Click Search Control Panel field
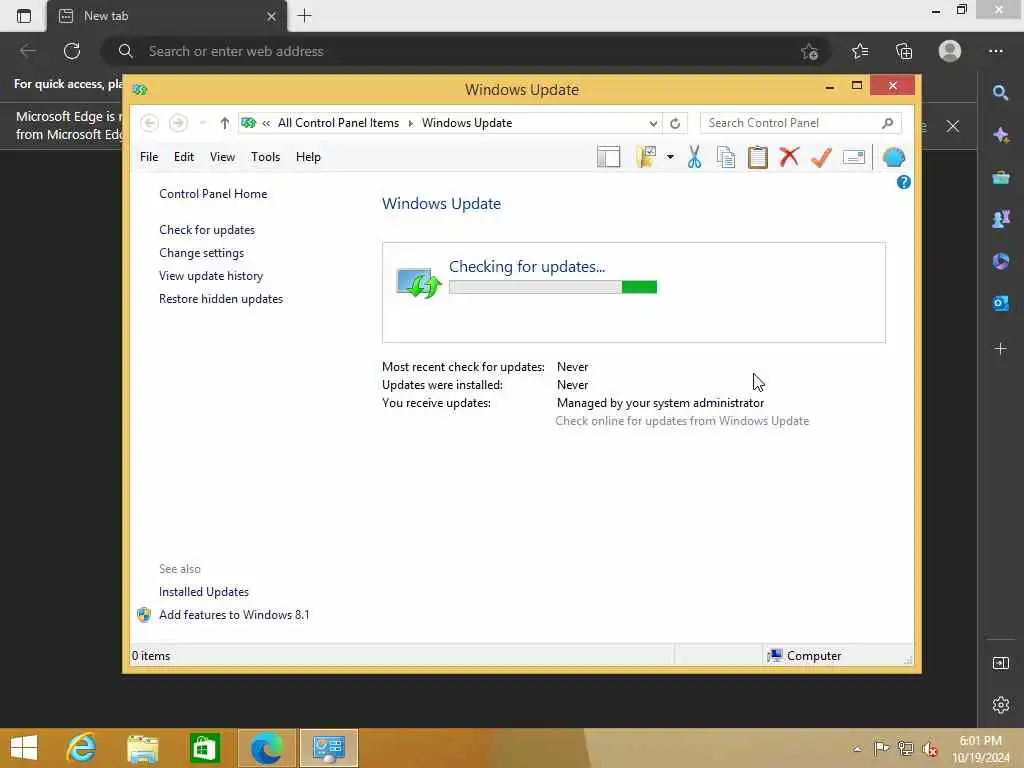The image size is (1024, 768). [800, 123]
